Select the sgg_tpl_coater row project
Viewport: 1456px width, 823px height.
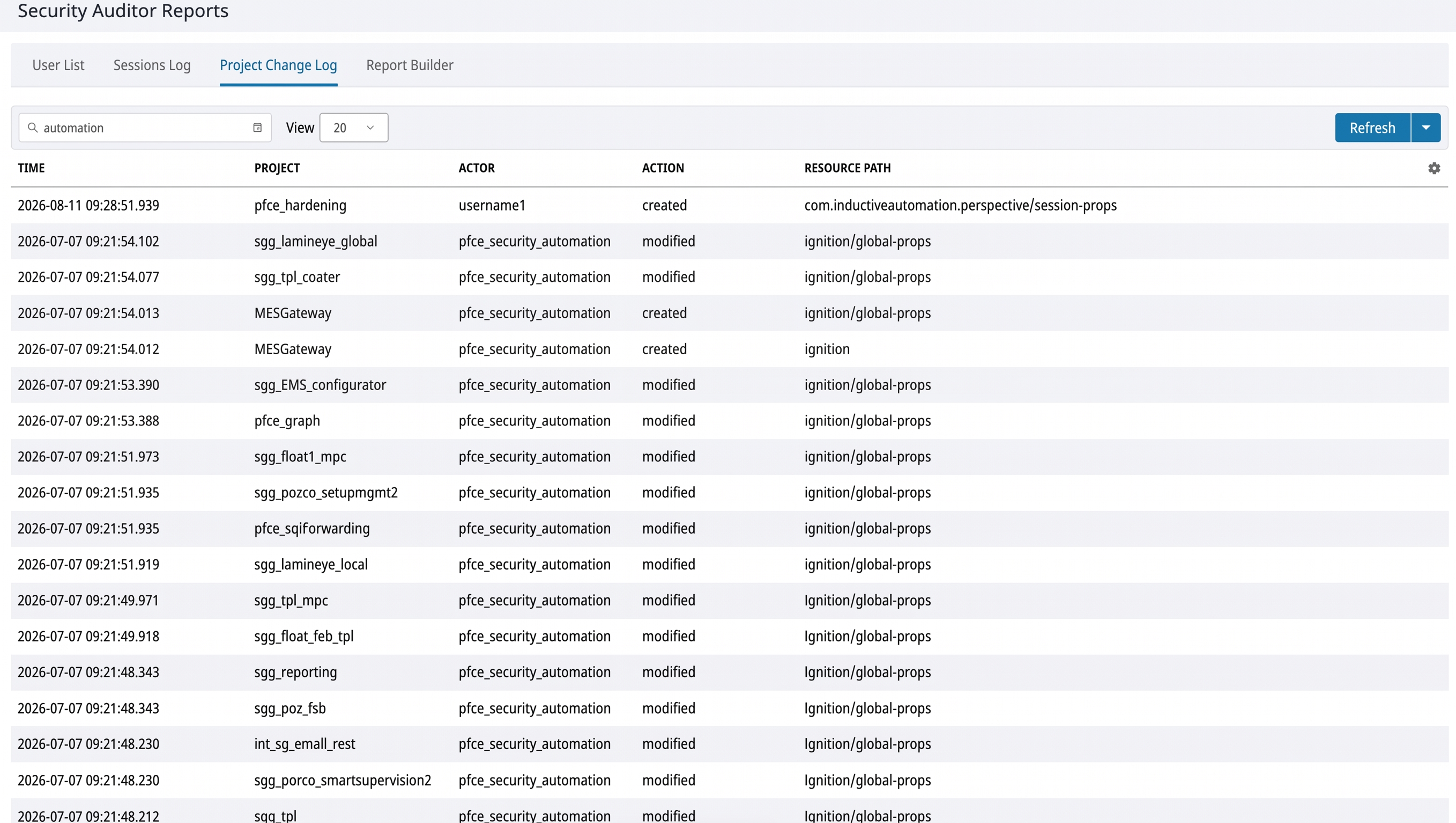click(x=297, y=277)
